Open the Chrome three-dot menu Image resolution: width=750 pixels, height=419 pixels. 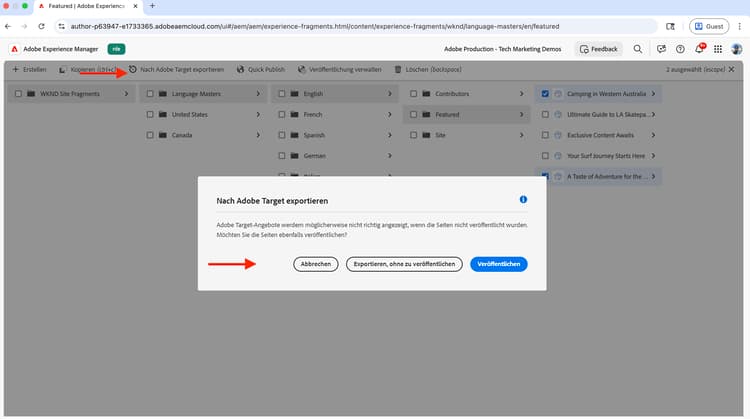[739, 26]
